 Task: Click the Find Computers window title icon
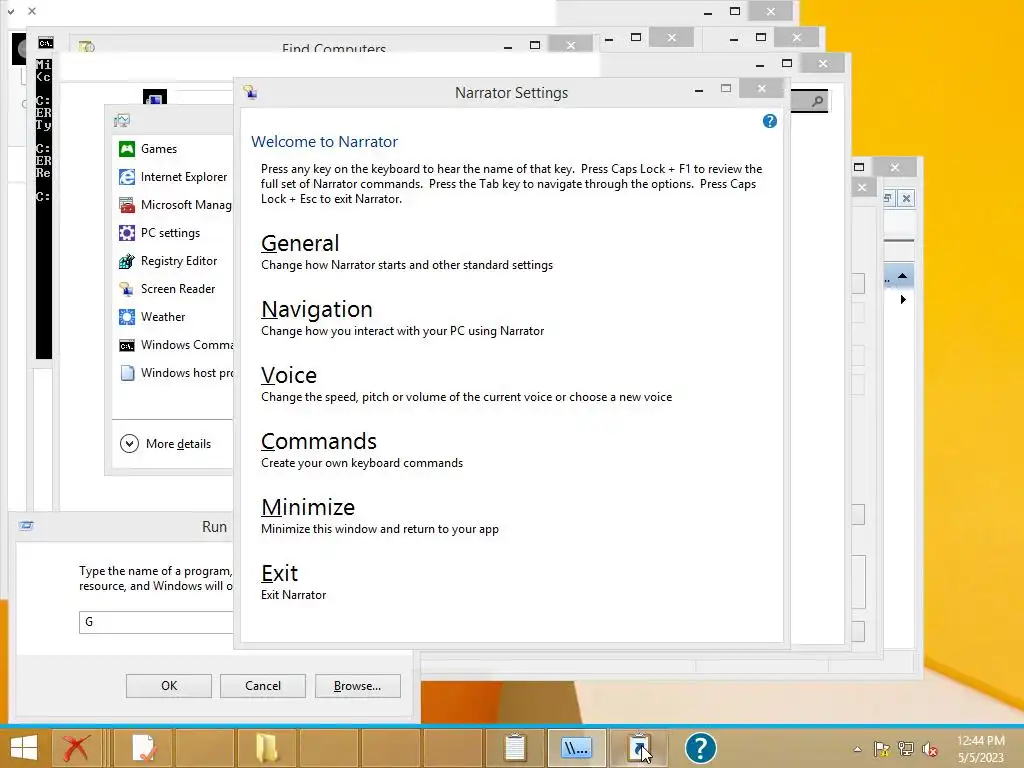[87, 46]
